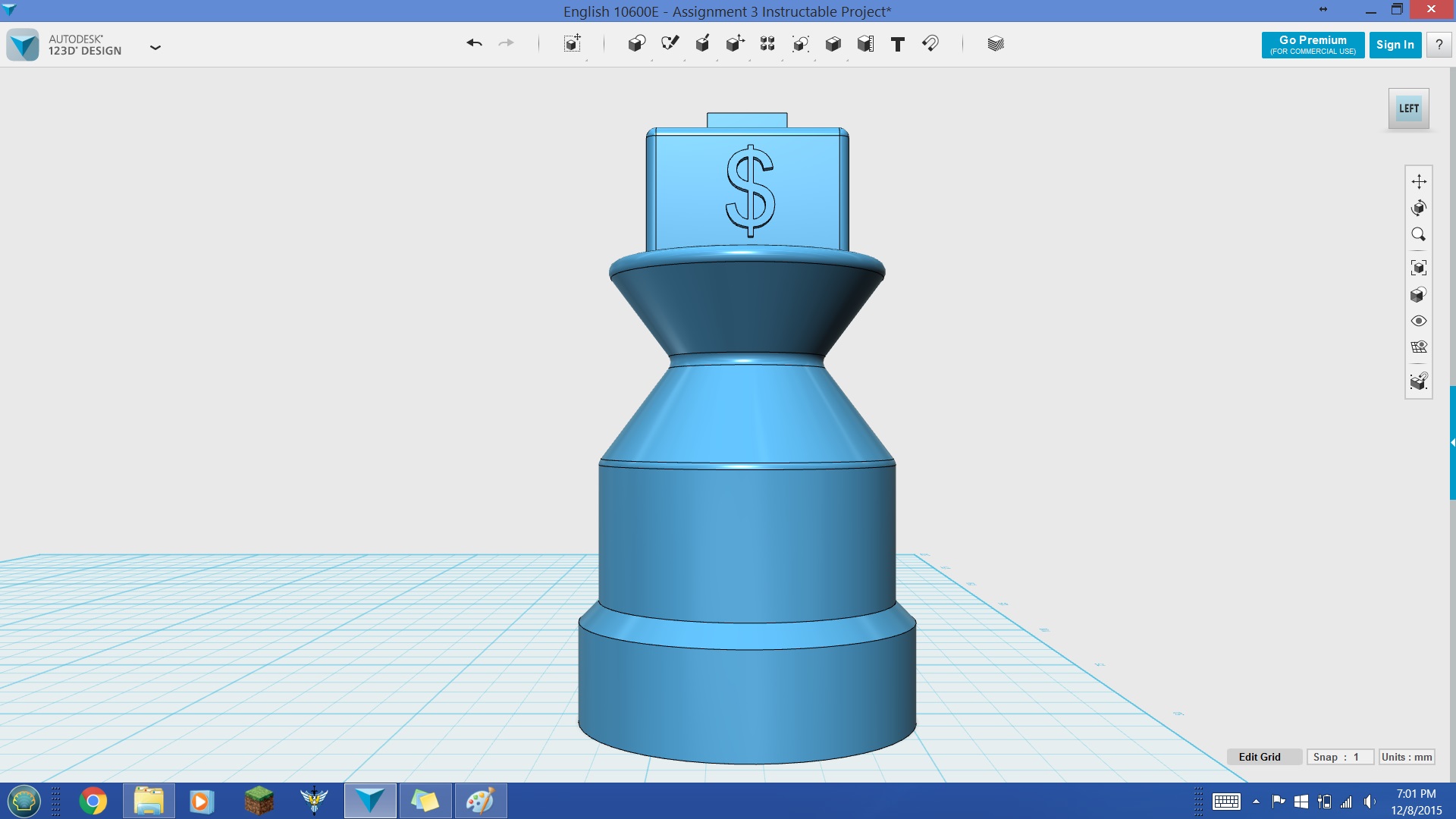Click the Undo arrow in the toolbar
Image resolution: width=1456 pixels, height=819 pixels.
(474, 43)
